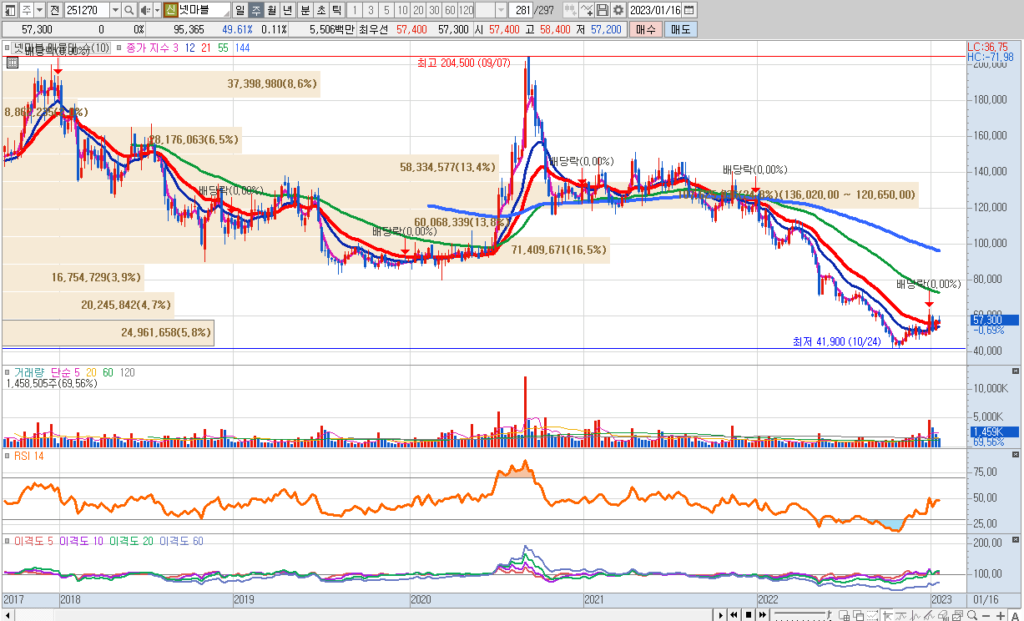Click the stock search magnifier icon
This screenshot has width=1024, height=621.
(x=131, y=10)
